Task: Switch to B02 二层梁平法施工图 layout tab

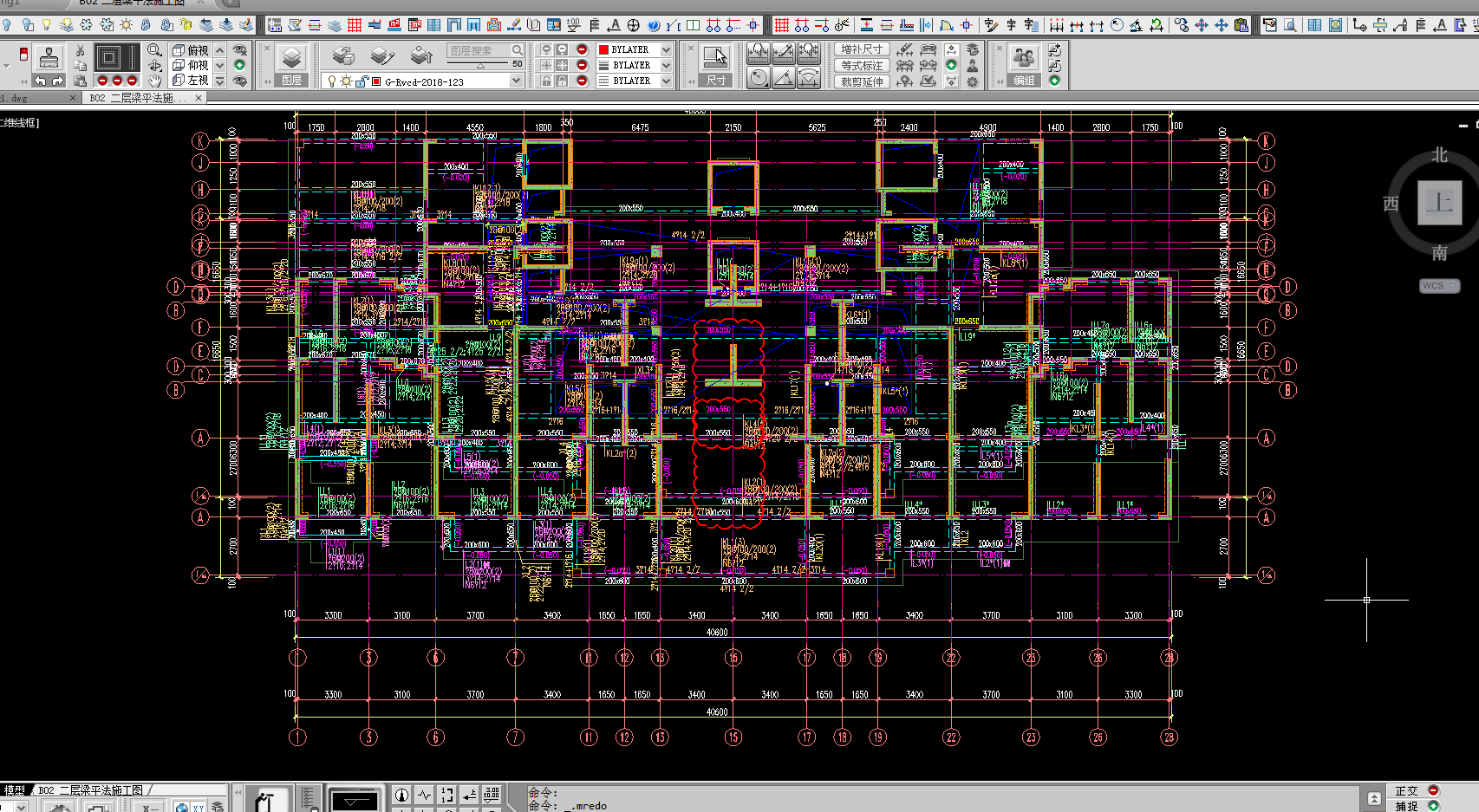Action: point(91,790)
